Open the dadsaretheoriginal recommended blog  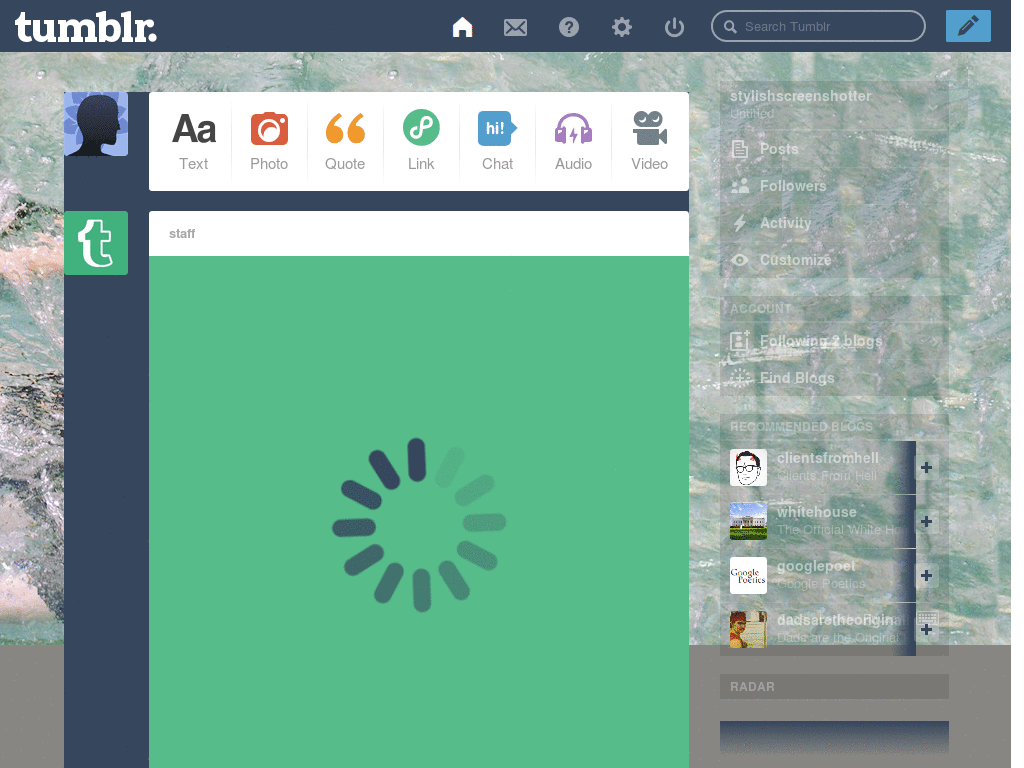pyautogui.click(x=841, y=620)
